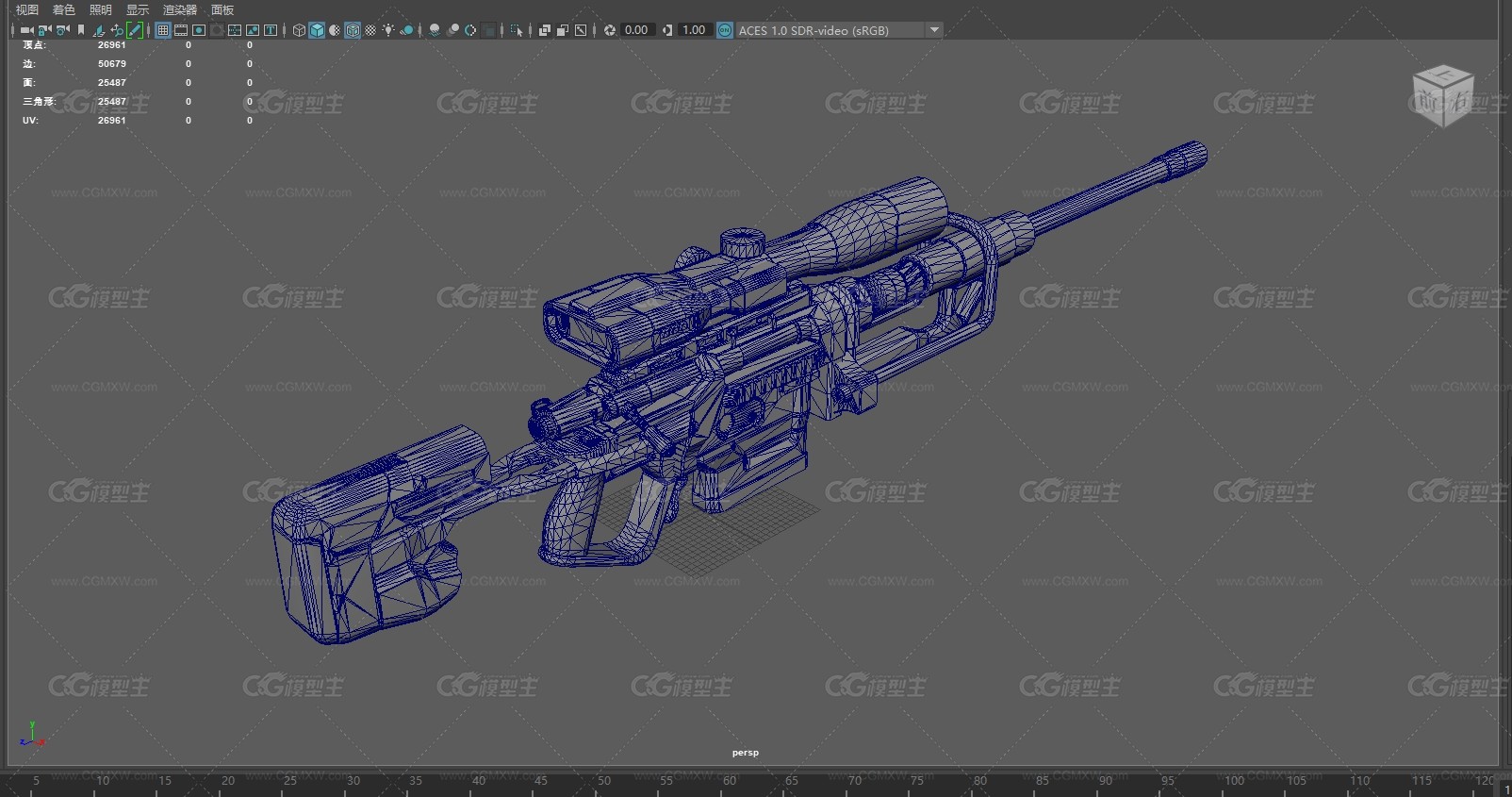Click the View Cube in viewport corner
Image resolution: width=1512 pixels, height=797 pixels.
(x=1442, y=96)
